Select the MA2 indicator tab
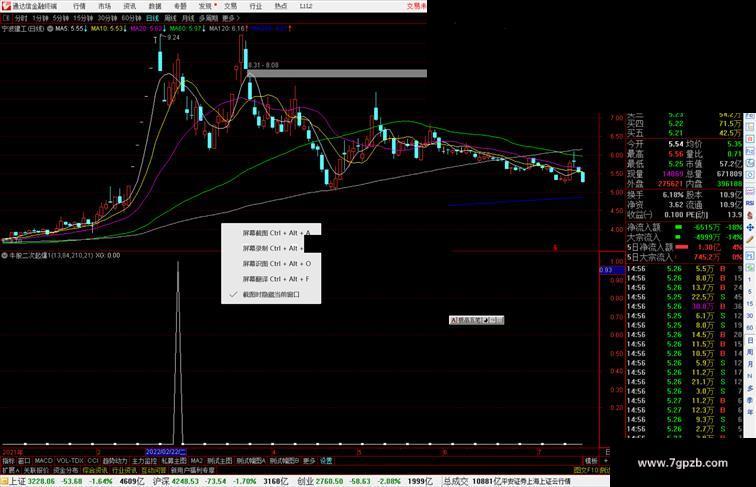This screenshot has height=487, width=756. 197,461
